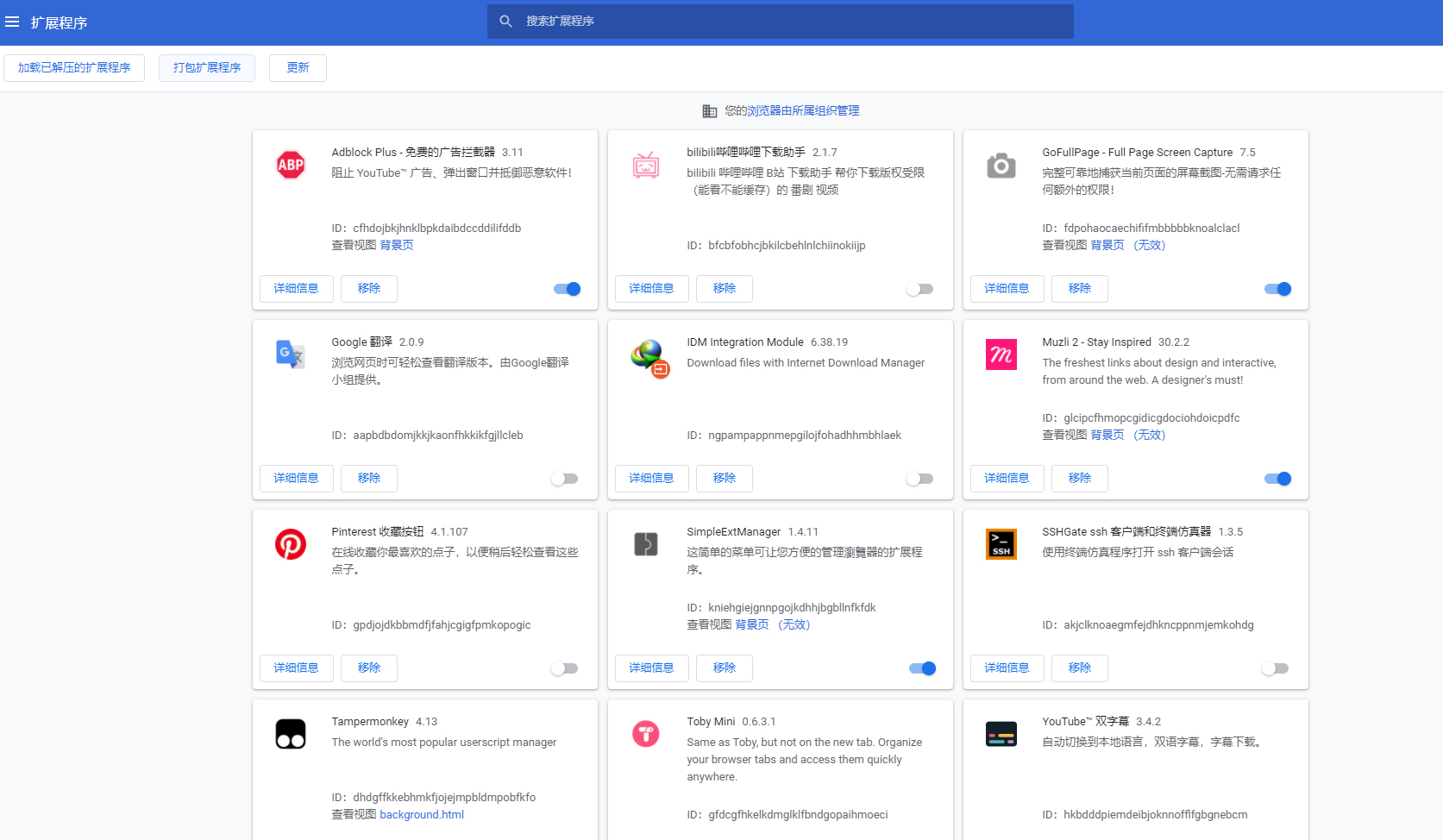Viewport: 1443px width, 840px height.
Task: Enable the SSHGate ssh client toggle
Action: tap(1275, 668)
